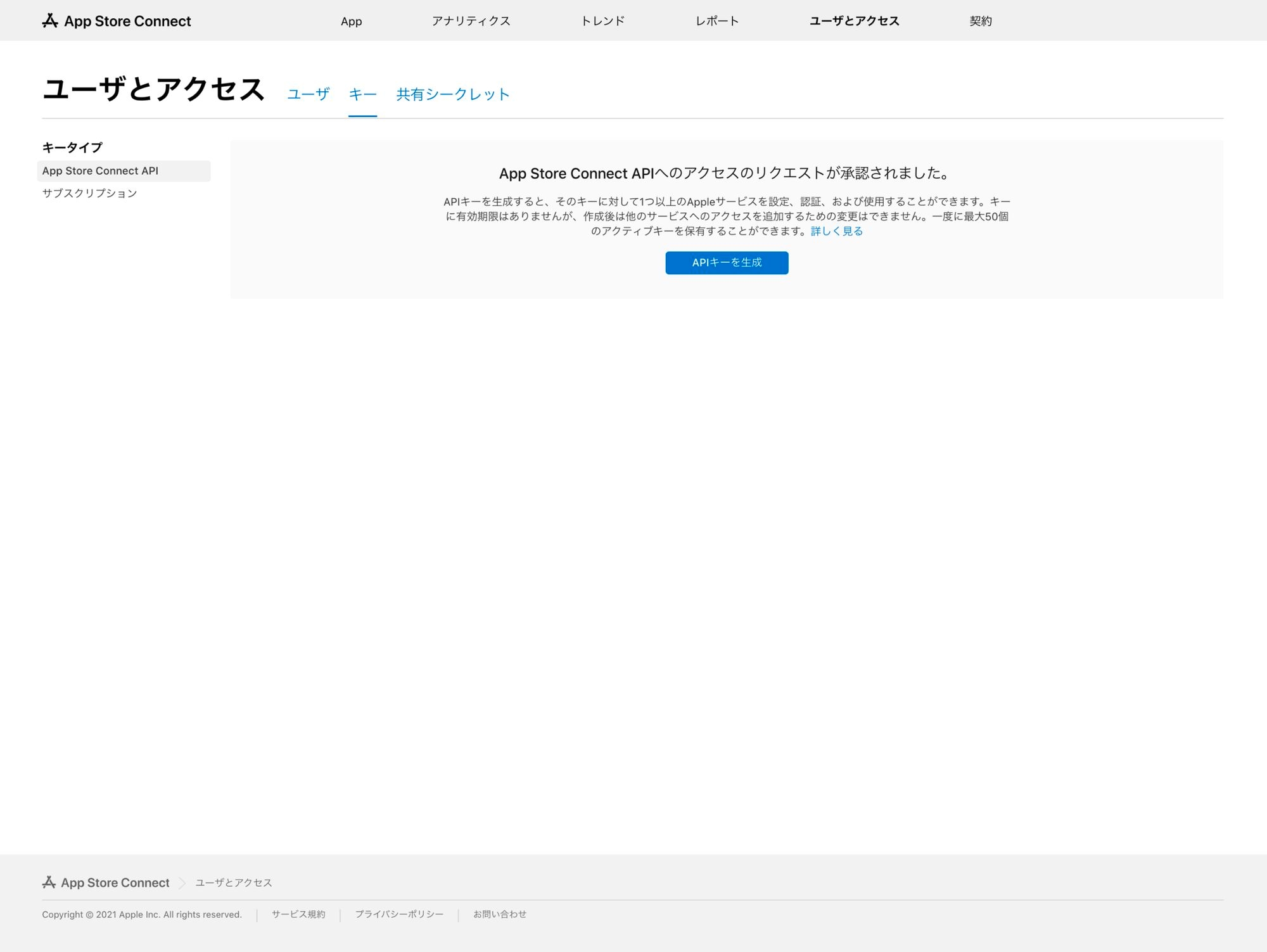
Task: Open 契約 in the top navigation
Action: pyautogui.click(x=980, y=21)
